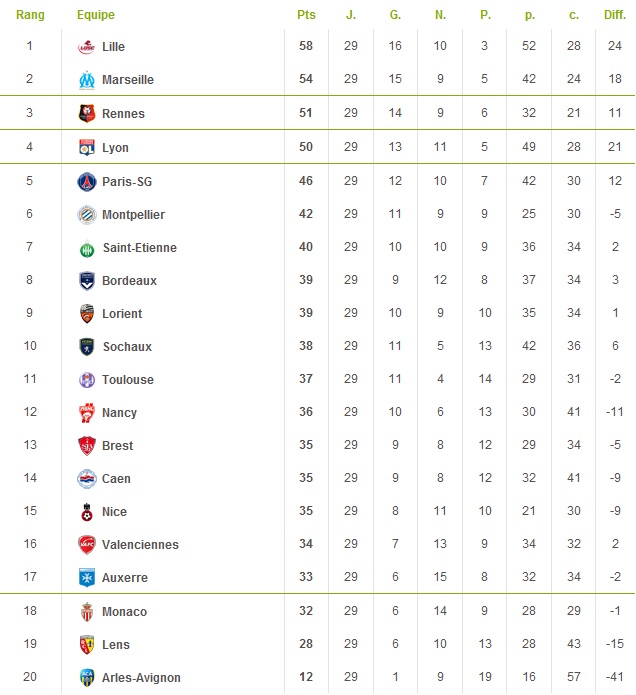Select the Rennes team logo

click(x=87, y=113)
